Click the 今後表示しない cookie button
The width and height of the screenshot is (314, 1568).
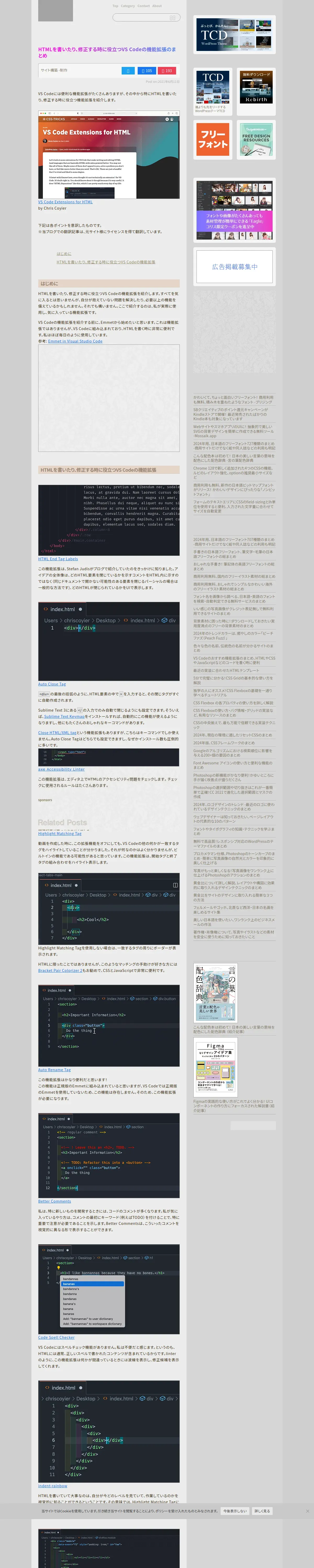tap(235, 1511)
